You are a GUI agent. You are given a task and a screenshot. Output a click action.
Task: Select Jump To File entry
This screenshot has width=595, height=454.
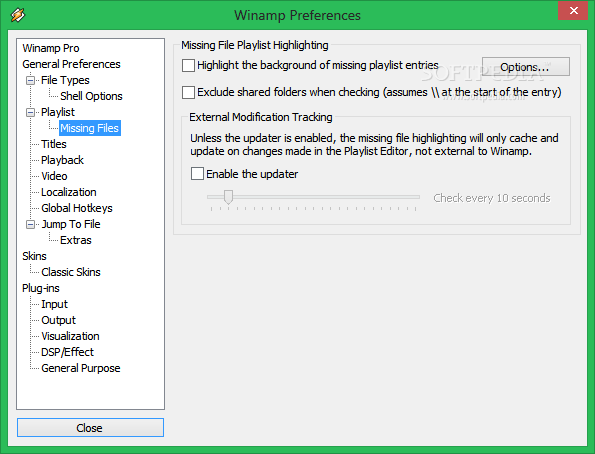pos(71,224)
